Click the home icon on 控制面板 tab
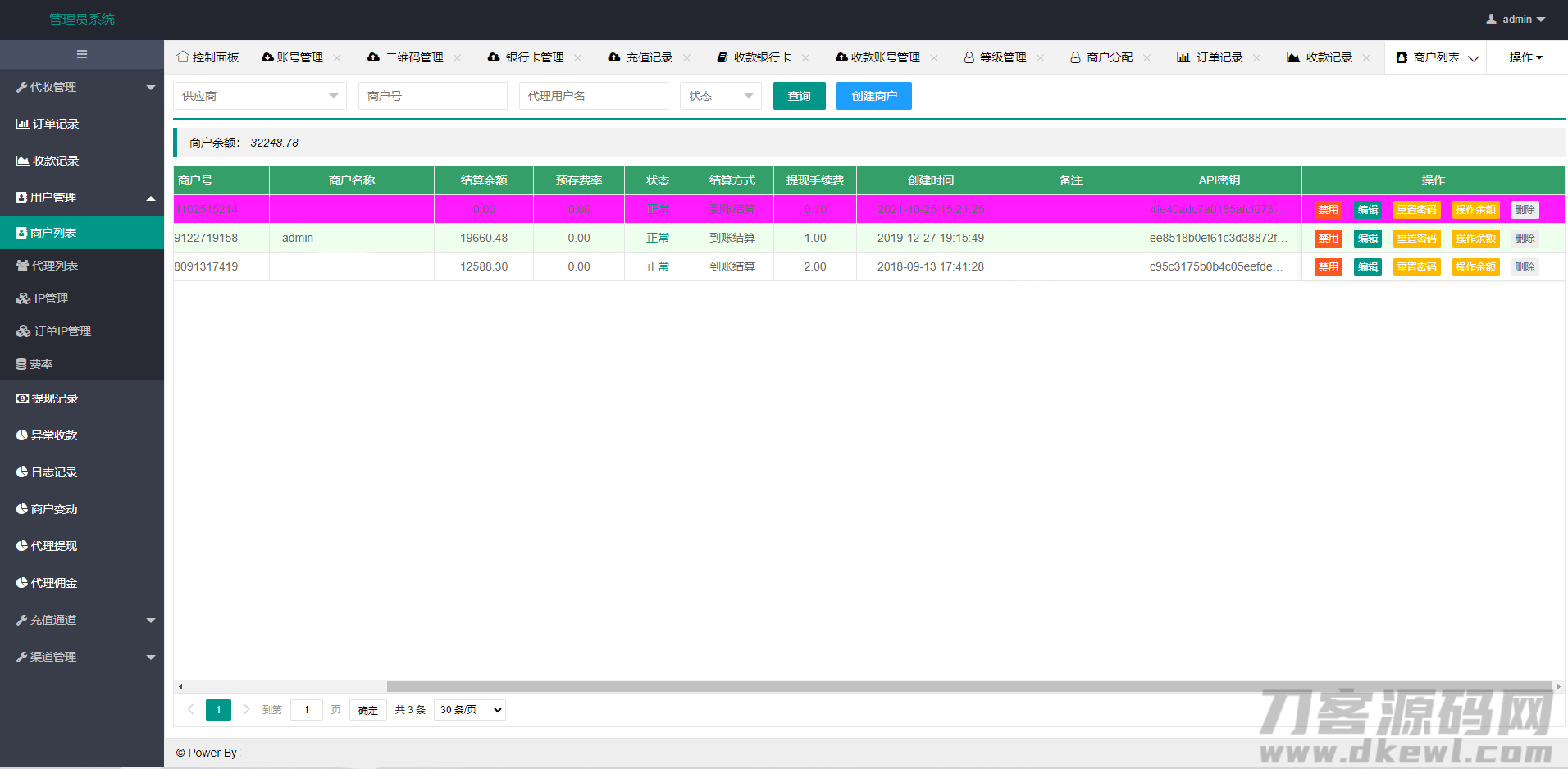 click(x=182, y=57)
